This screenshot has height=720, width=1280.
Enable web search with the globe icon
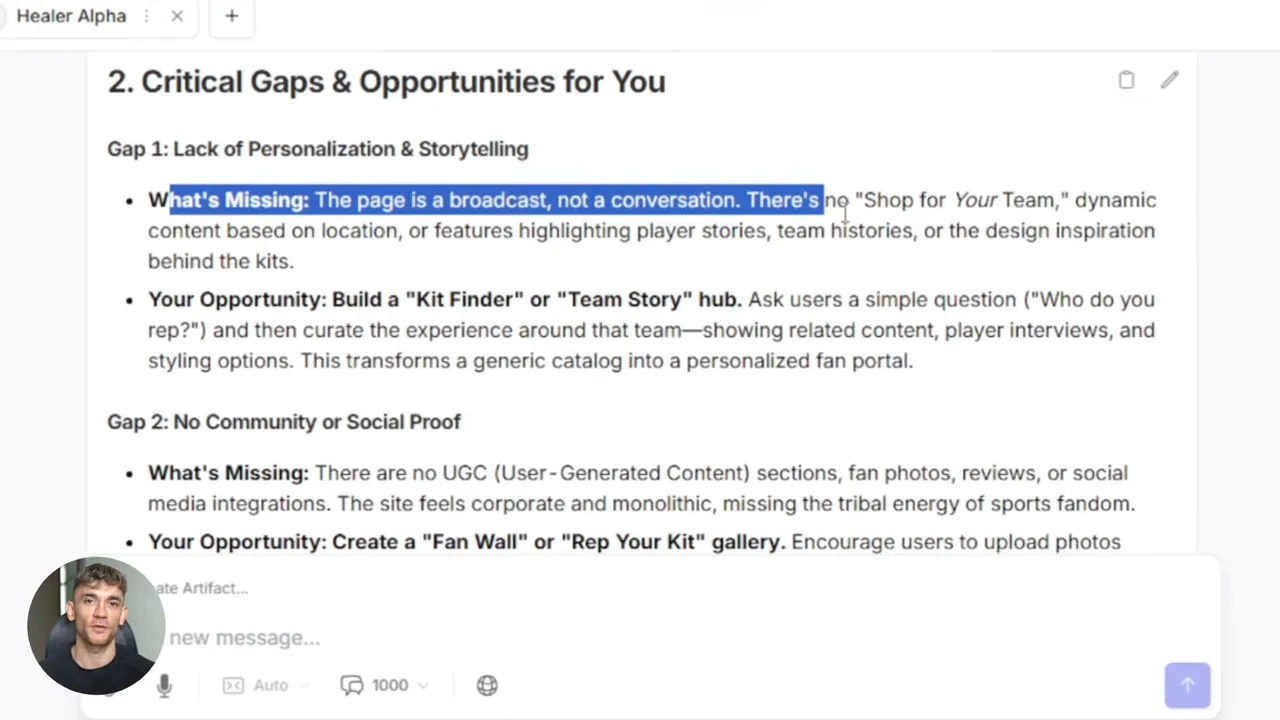(487, 685)
